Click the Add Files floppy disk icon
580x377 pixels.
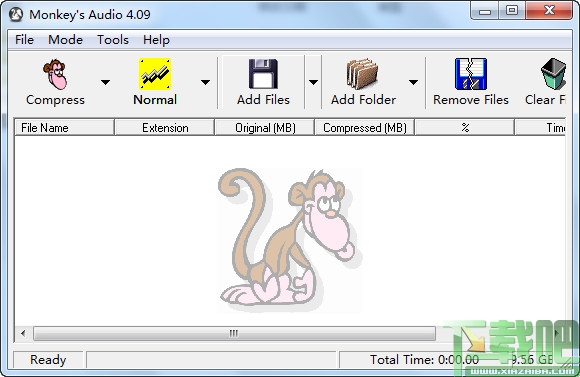point(263,74)
